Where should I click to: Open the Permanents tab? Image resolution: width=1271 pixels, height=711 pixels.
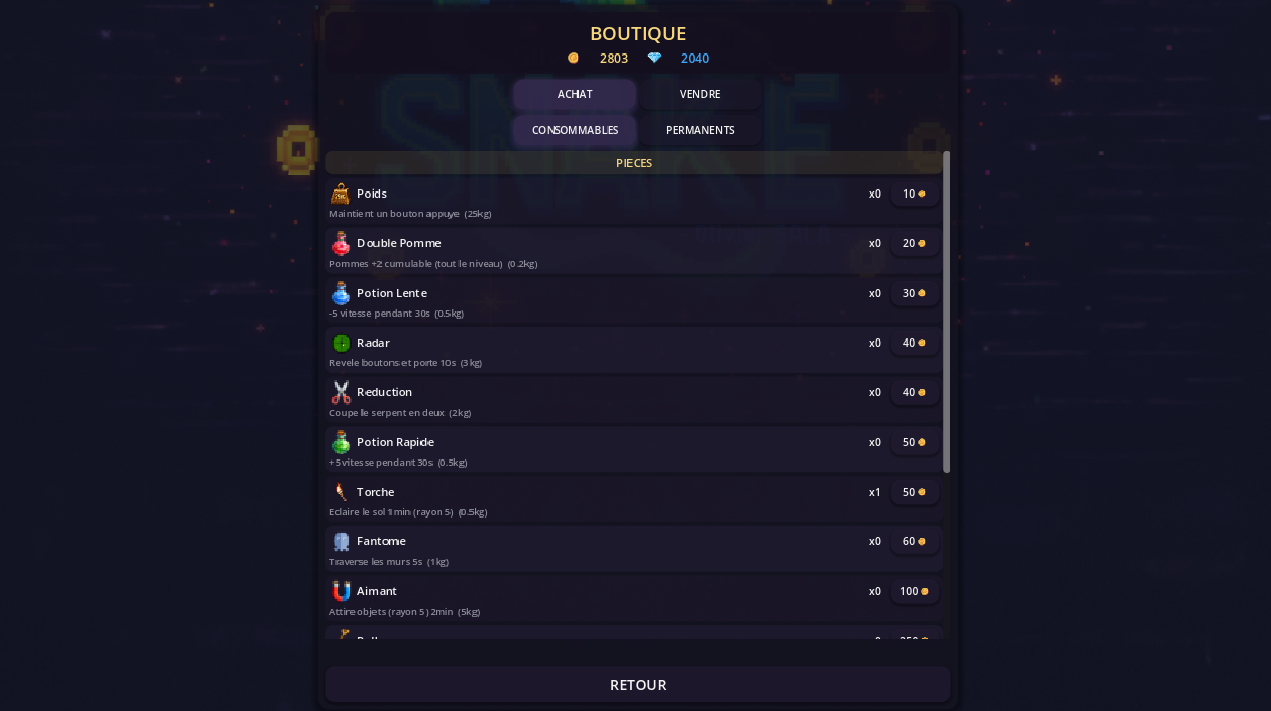tap(700, 130)
